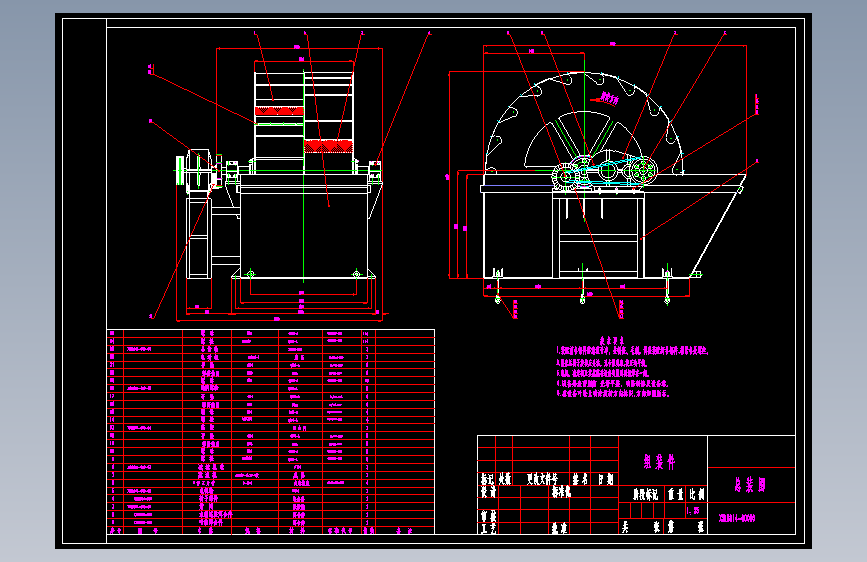Click the 日期 date column header
The image size is (867, 562).
605,479
